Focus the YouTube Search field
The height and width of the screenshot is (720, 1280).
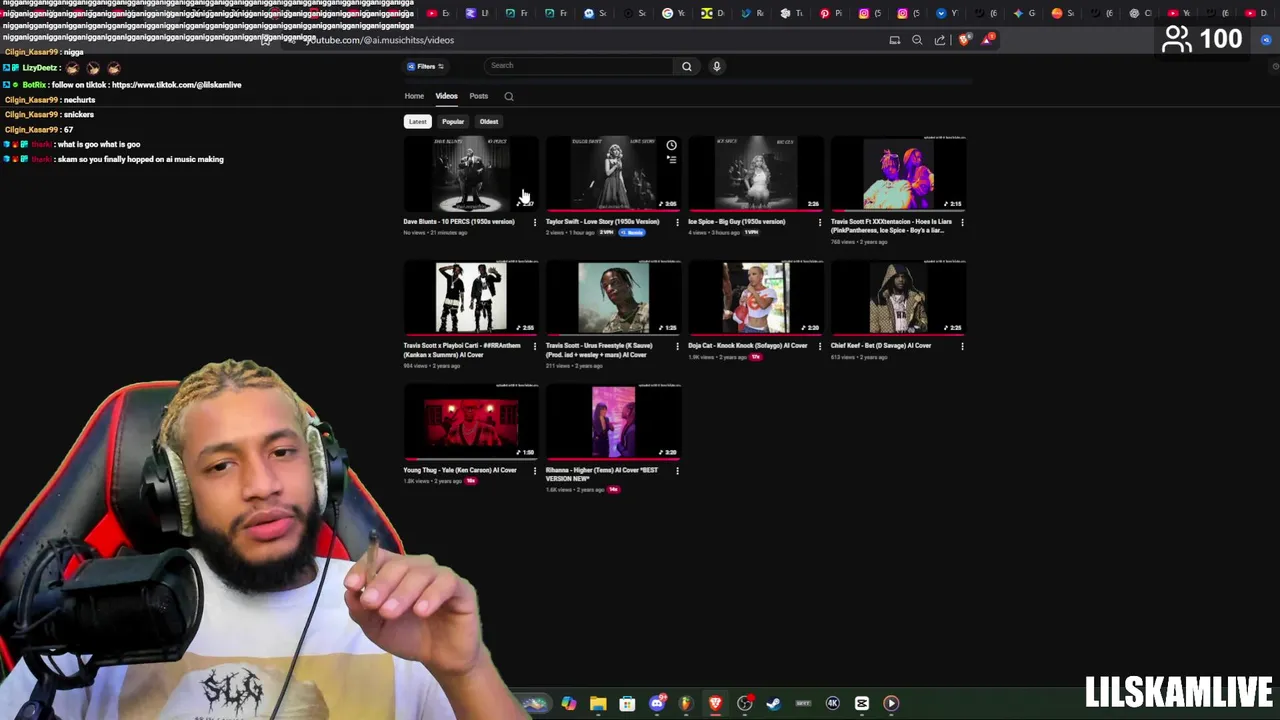click(580, 66)
